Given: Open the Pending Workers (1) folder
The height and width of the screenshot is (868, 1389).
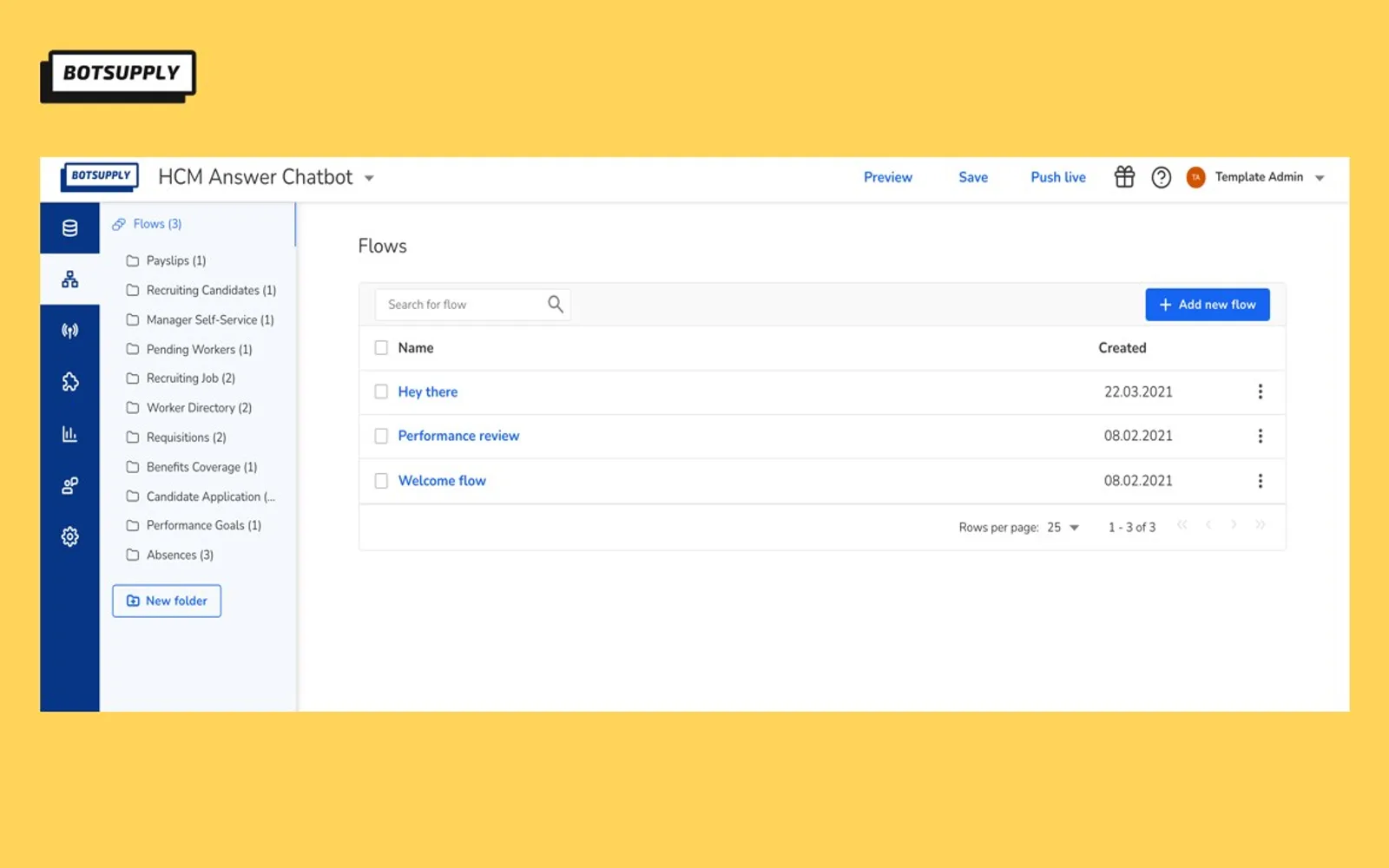Looking at the screenshot, I should pyautogui.click(x=189, y=349).
